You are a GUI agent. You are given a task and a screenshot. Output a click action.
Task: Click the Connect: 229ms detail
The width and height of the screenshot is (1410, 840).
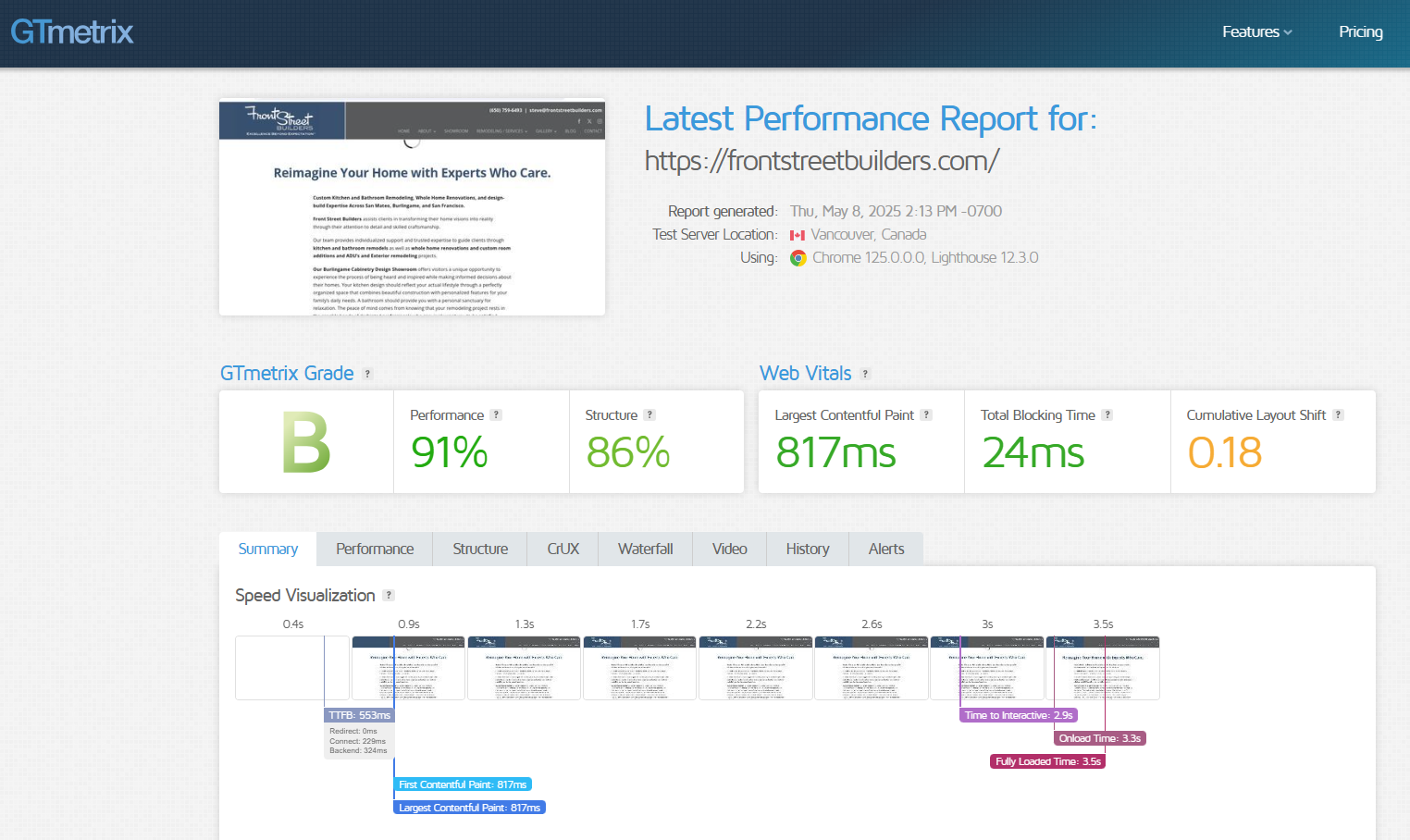[x=357, y=741]
